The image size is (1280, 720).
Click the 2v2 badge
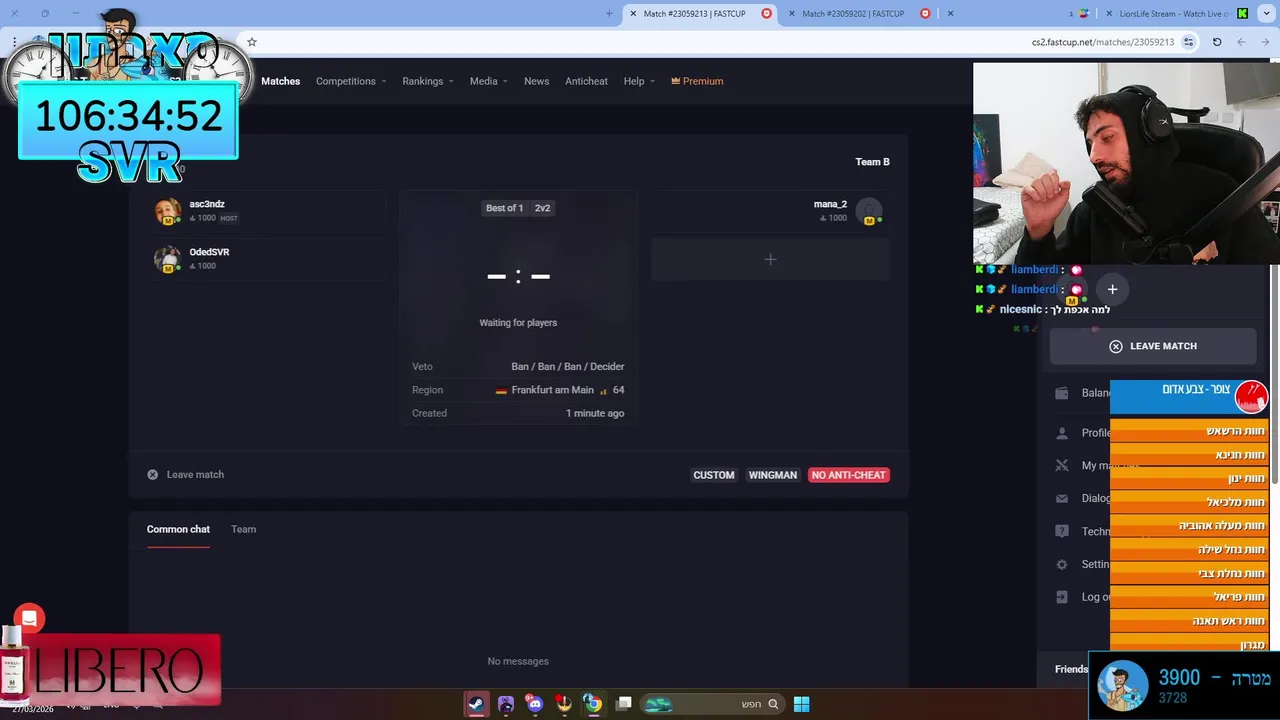click(543, 208)
